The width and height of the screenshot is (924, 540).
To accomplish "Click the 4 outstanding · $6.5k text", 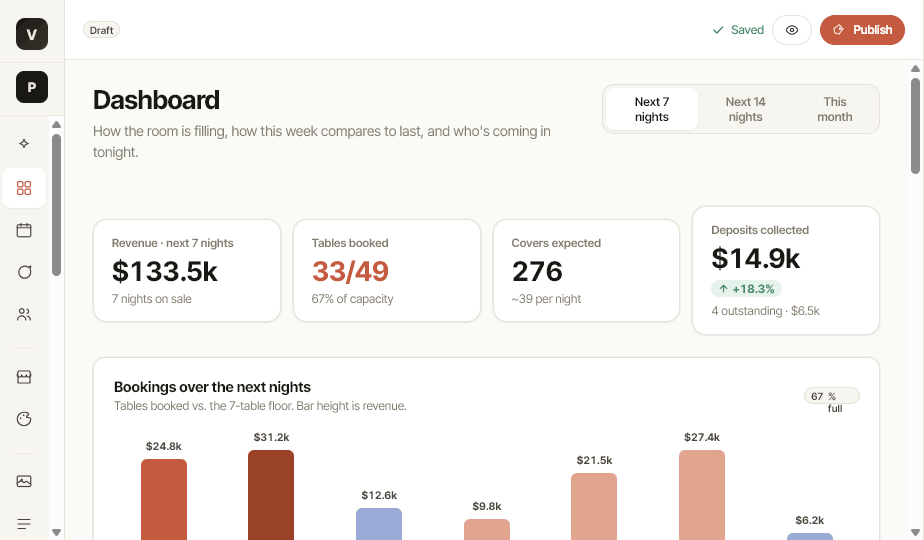I will tap(765, 311).
